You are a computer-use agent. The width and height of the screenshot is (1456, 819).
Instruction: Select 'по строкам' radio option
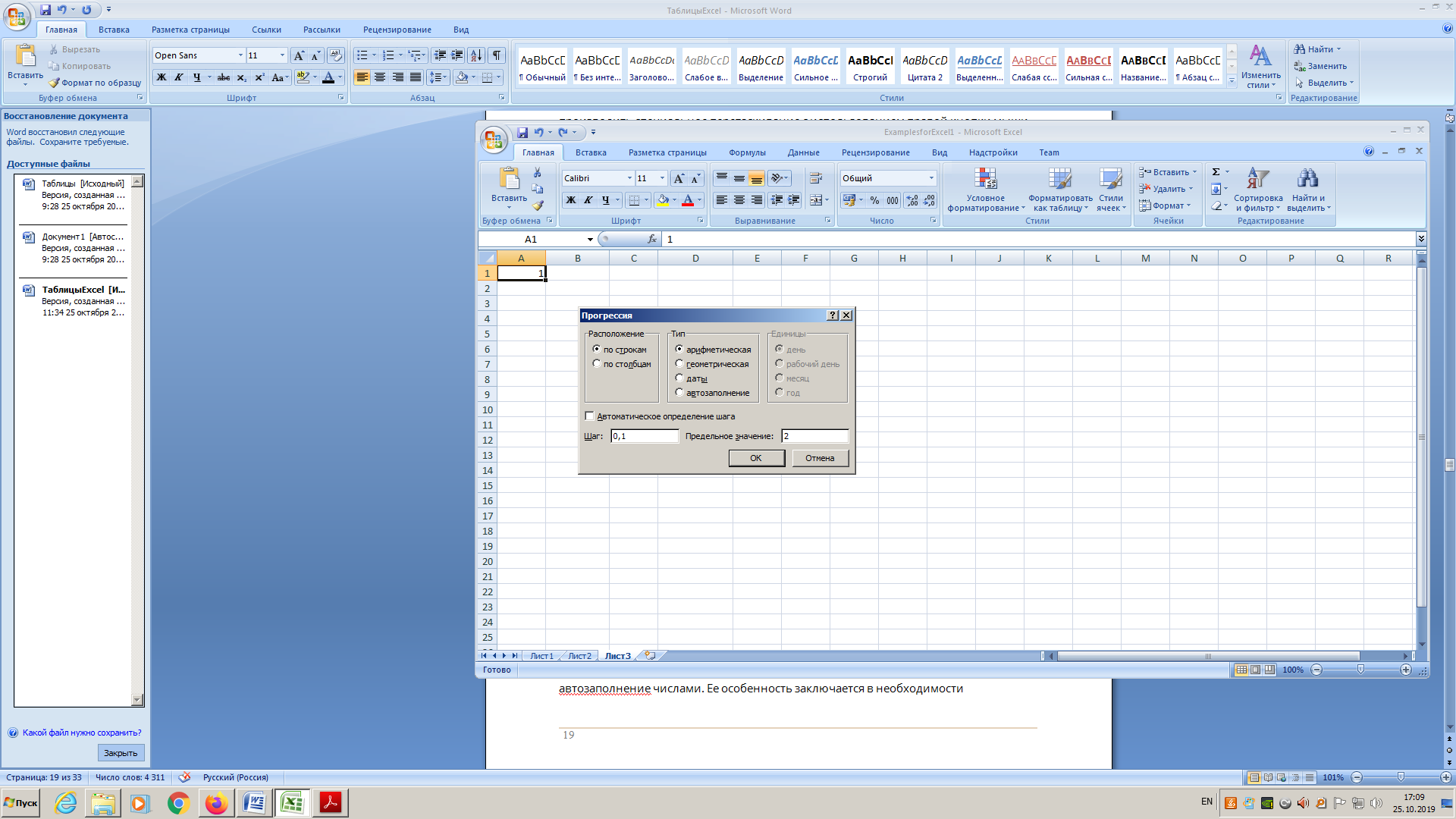[597, 350]
